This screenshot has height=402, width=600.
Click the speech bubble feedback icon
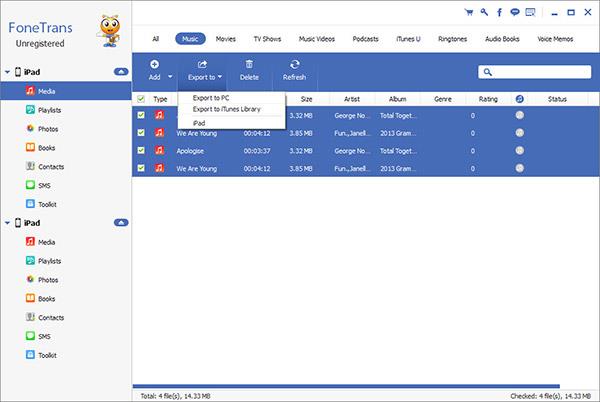point(515,13)
